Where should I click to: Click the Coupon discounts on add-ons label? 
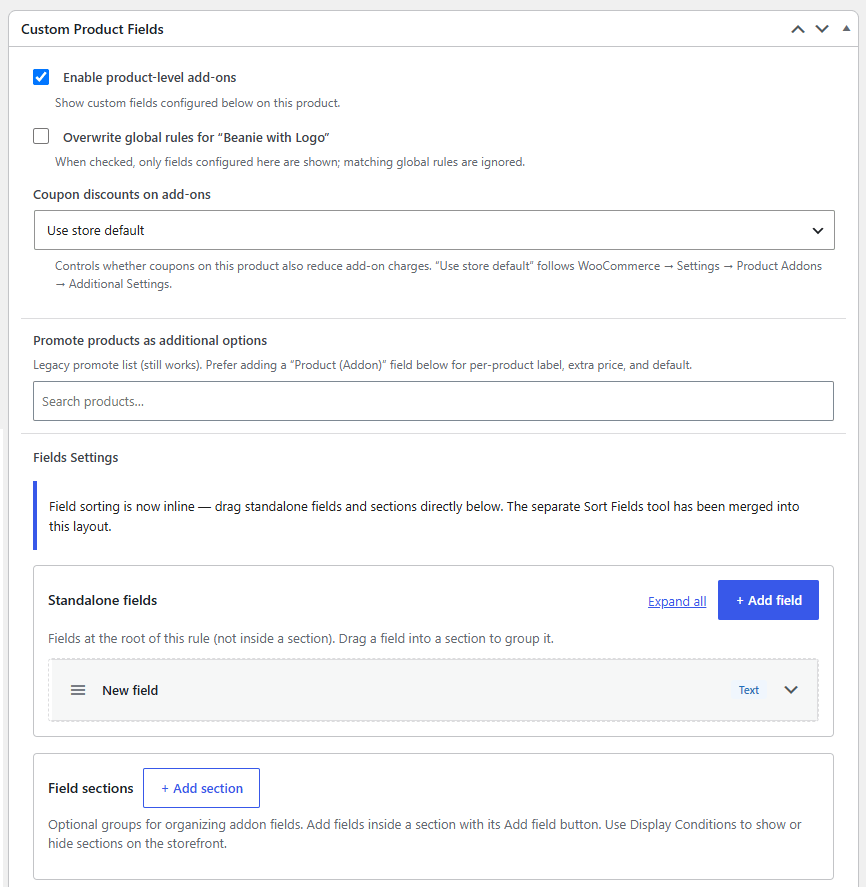(122, 194)
